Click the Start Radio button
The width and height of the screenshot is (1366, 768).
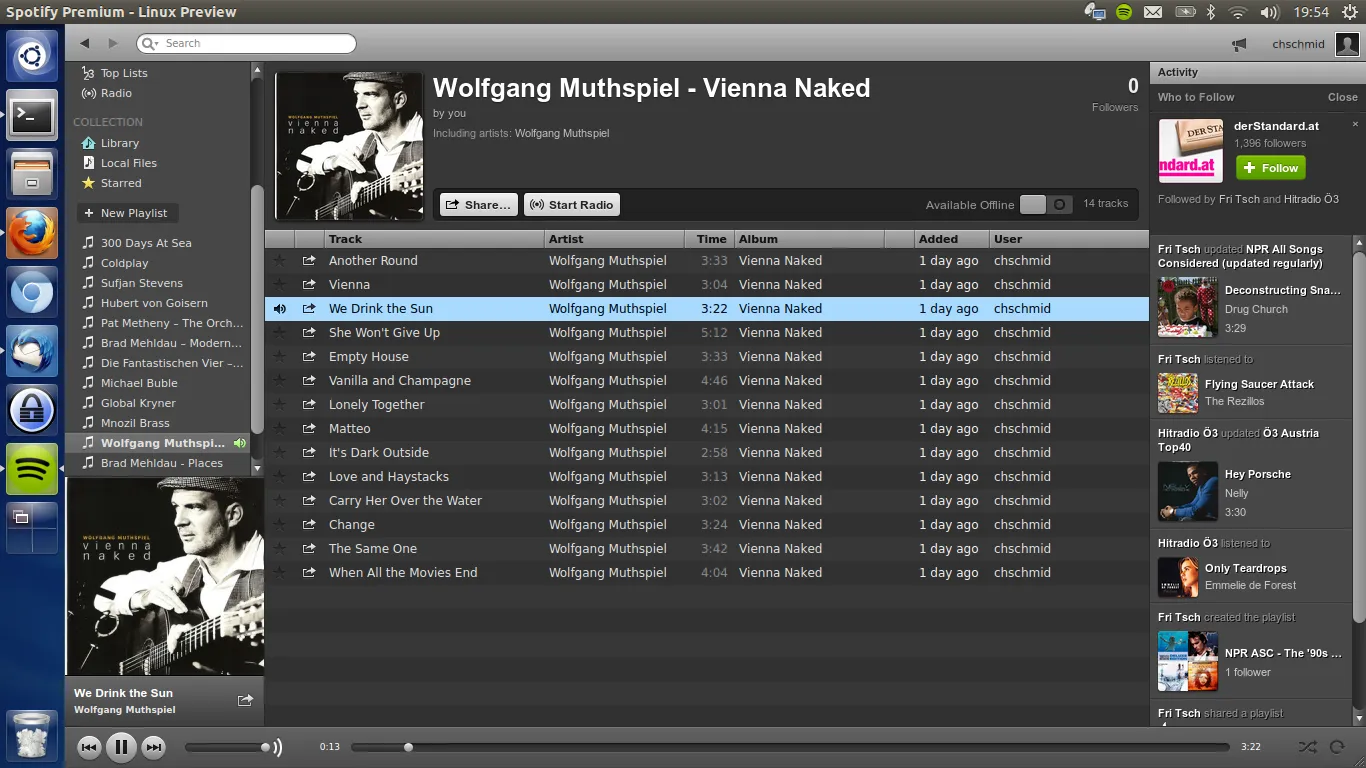tap(572, 205)
